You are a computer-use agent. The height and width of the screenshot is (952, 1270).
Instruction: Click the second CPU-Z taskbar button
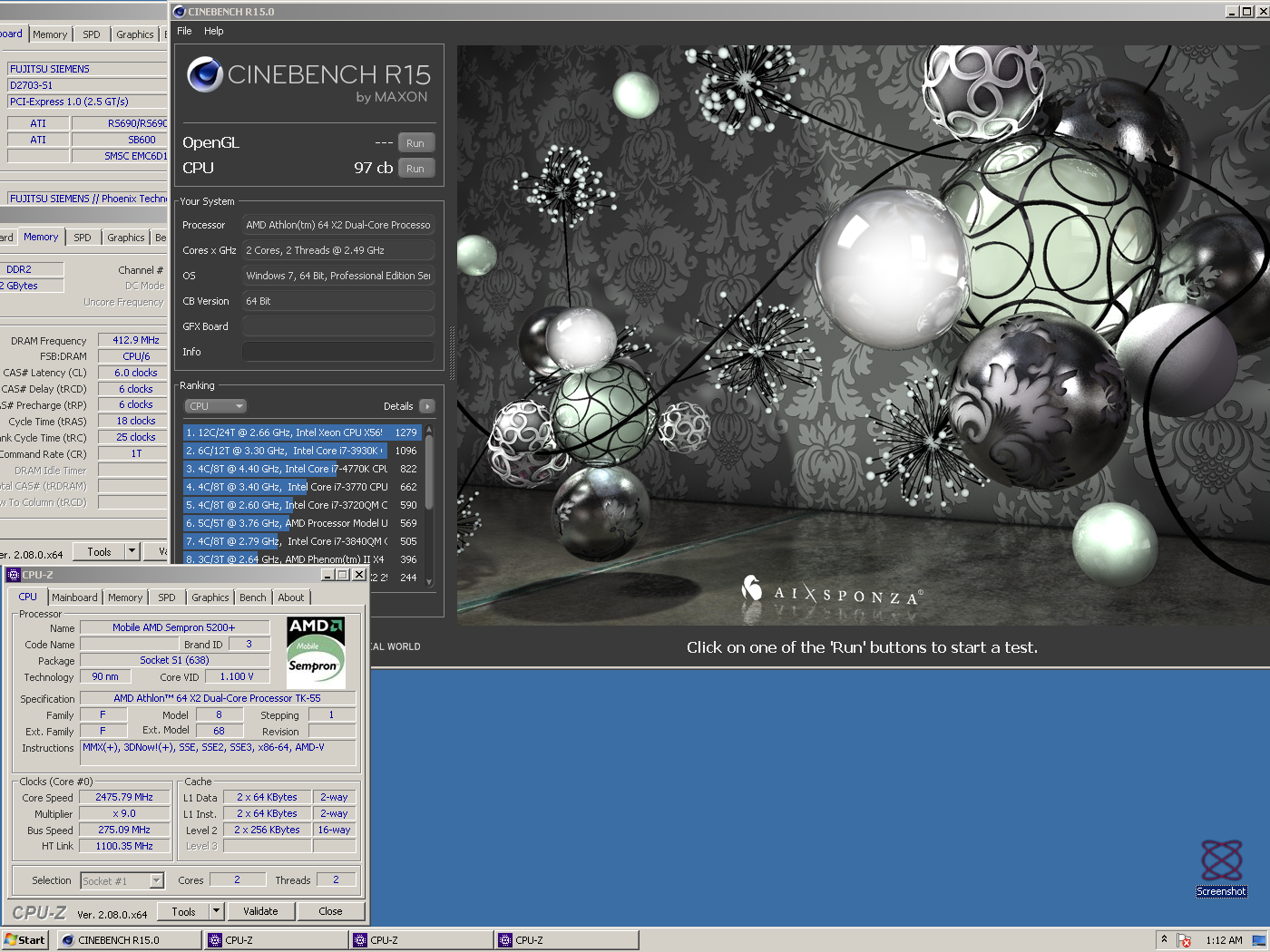(x=422, y=940)
